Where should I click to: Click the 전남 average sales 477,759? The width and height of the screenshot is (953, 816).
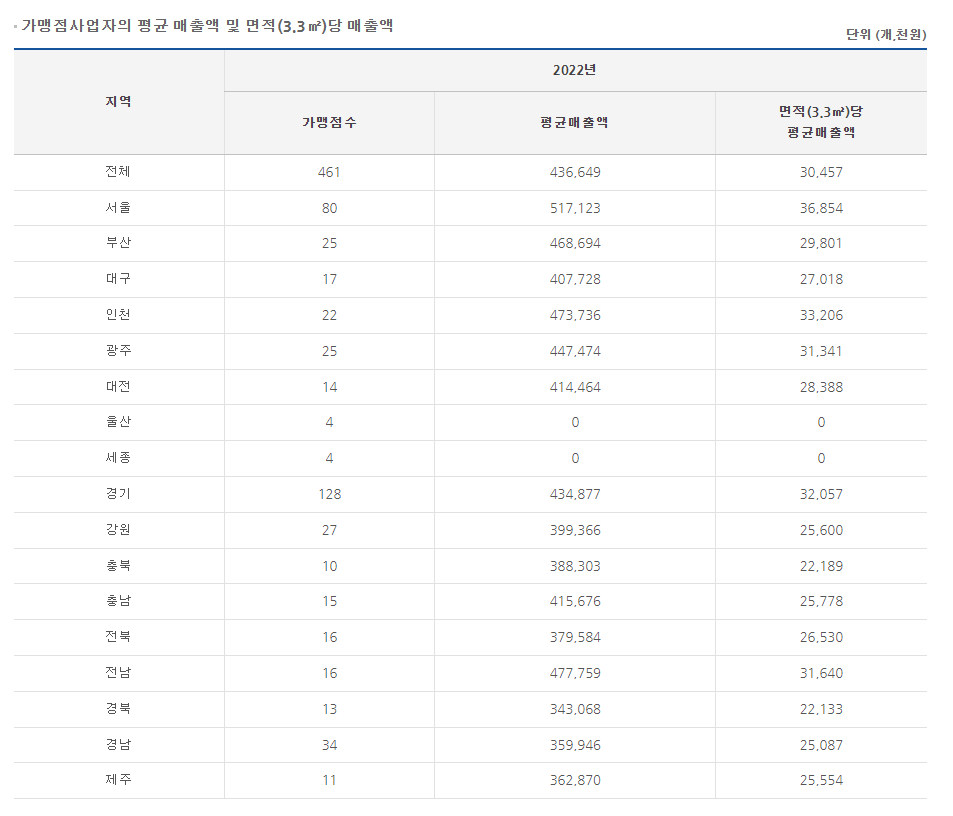coord(575,673)
